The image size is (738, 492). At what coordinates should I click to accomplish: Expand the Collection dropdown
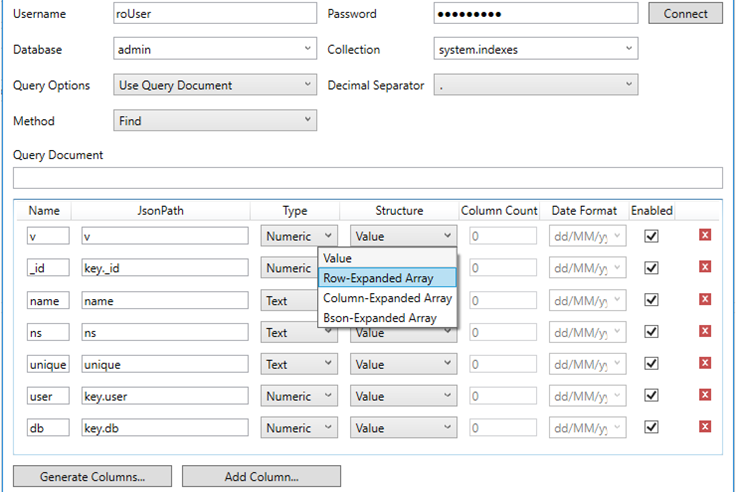535,49
